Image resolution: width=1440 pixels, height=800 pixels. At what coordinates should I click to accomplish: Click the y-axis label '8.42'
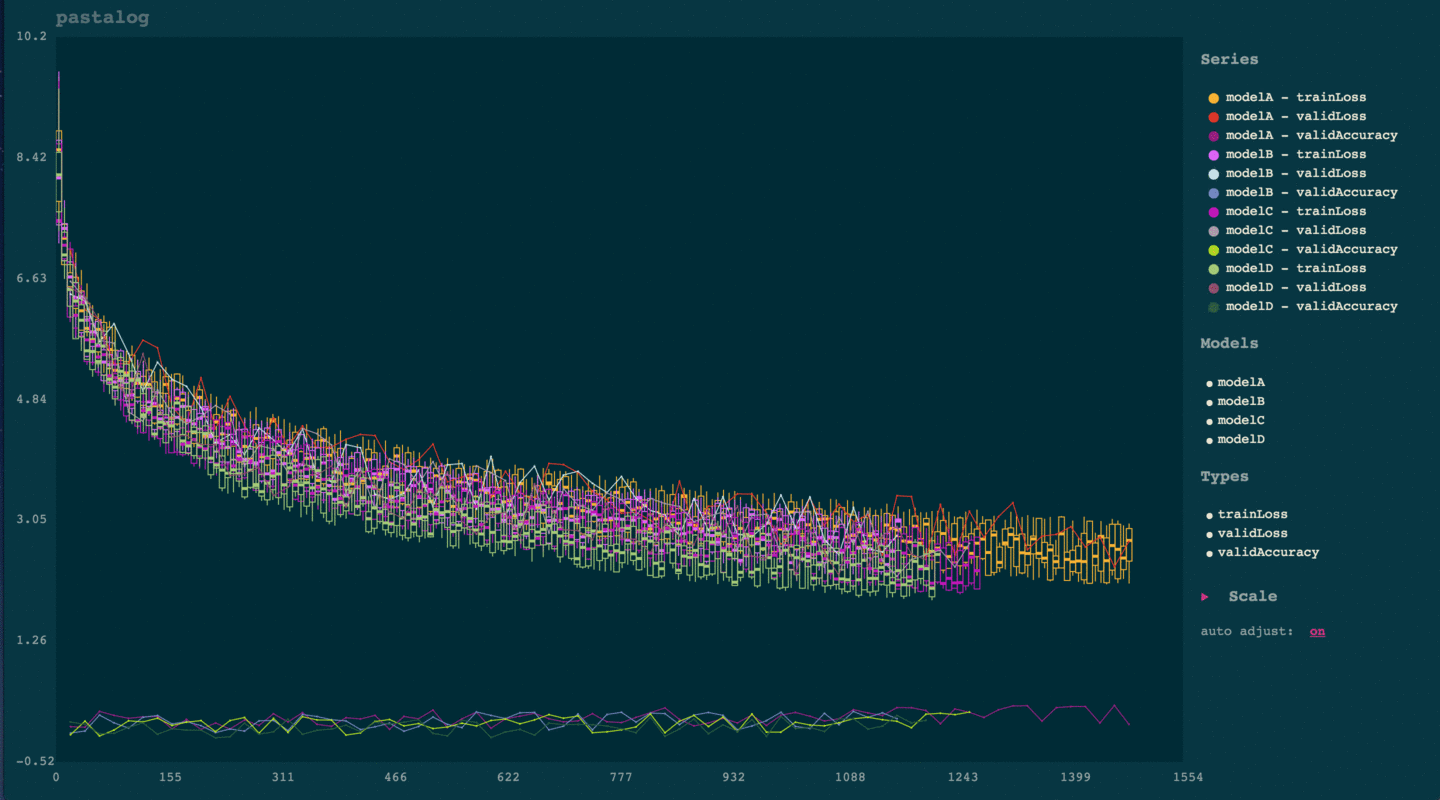click(x=33, y=157)
